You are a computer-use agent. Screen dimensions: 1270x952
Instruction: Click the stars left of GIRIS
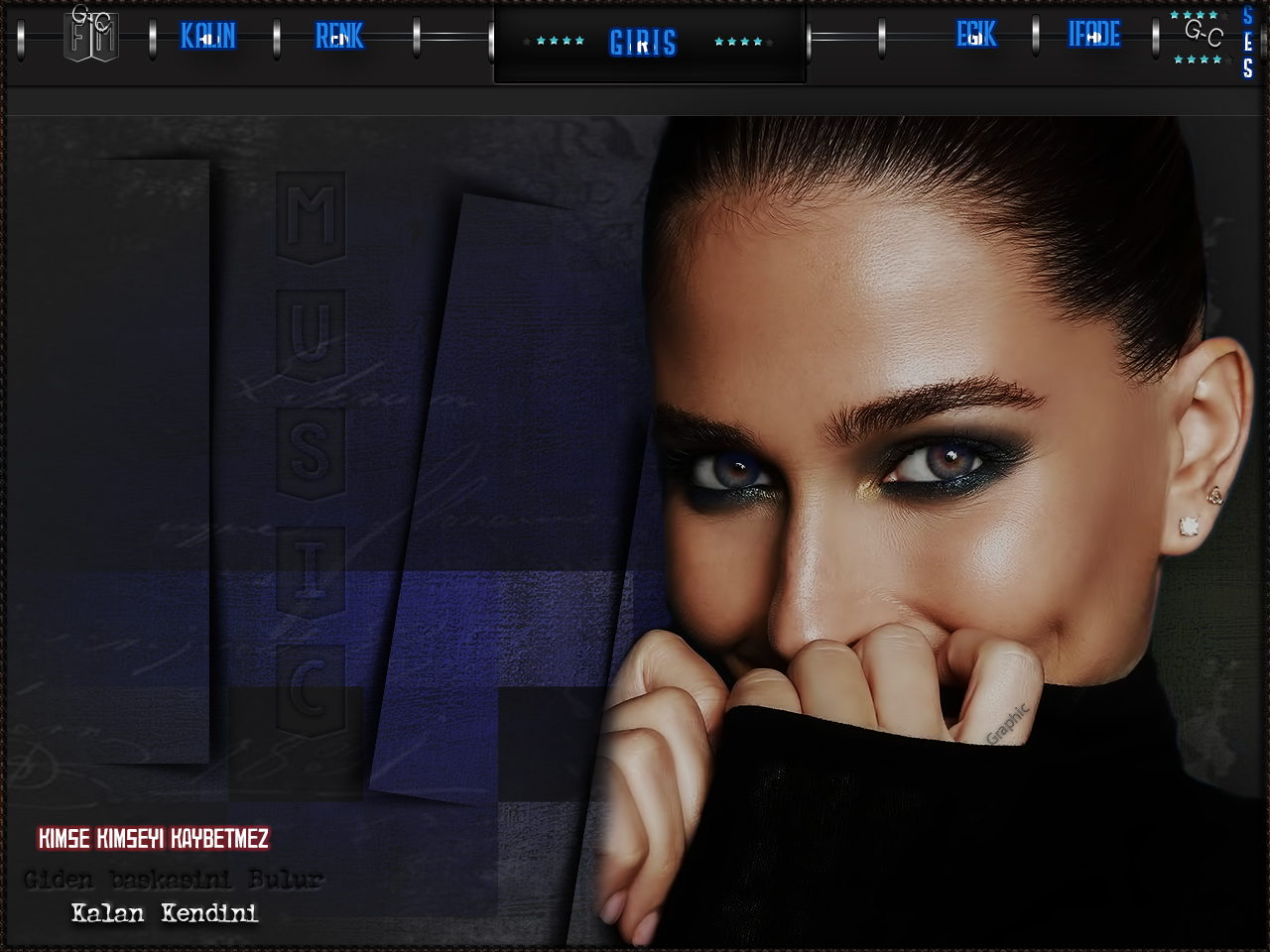tap(560, 42)
